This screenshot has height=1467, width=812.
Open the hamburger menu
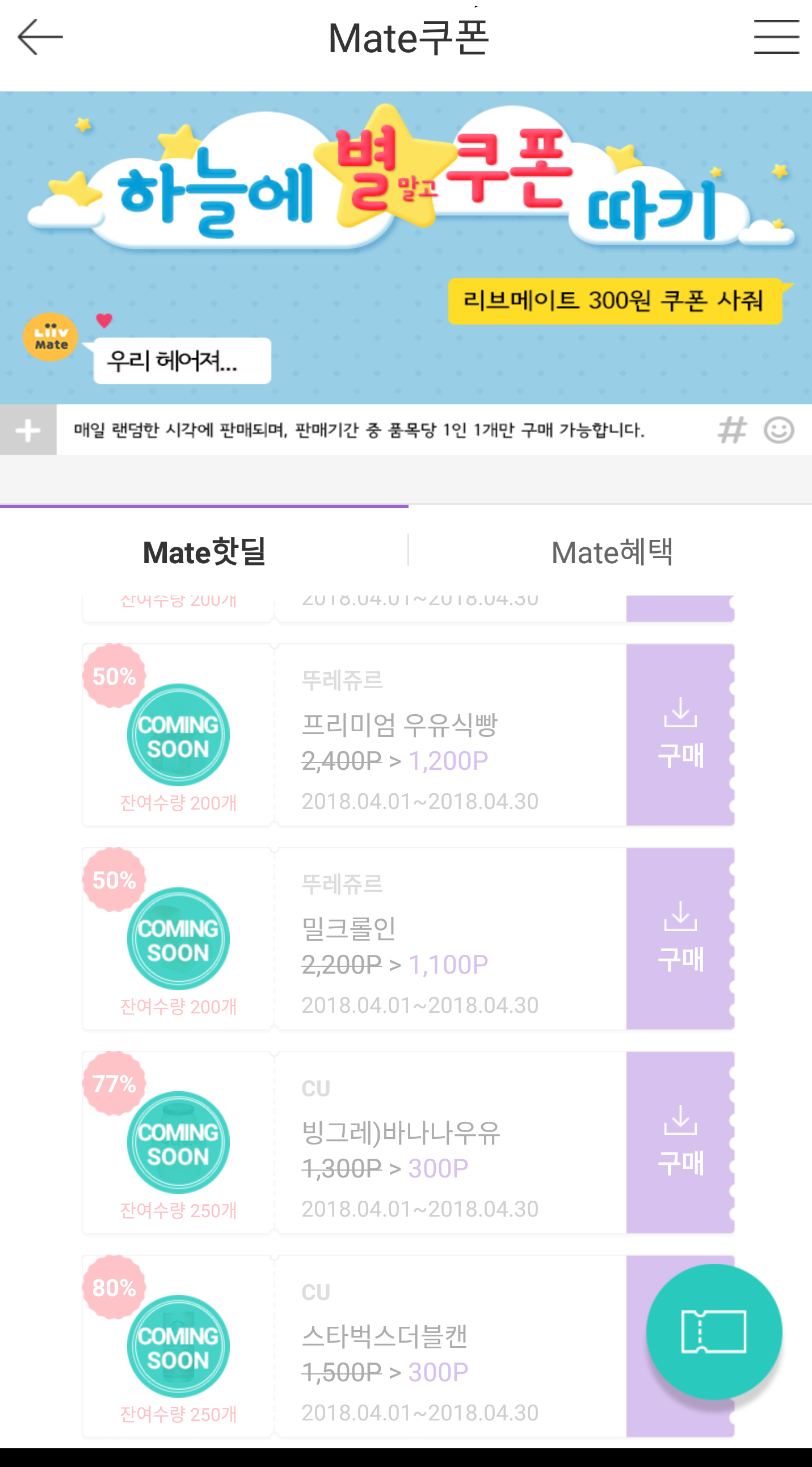[x=776, y=37]
